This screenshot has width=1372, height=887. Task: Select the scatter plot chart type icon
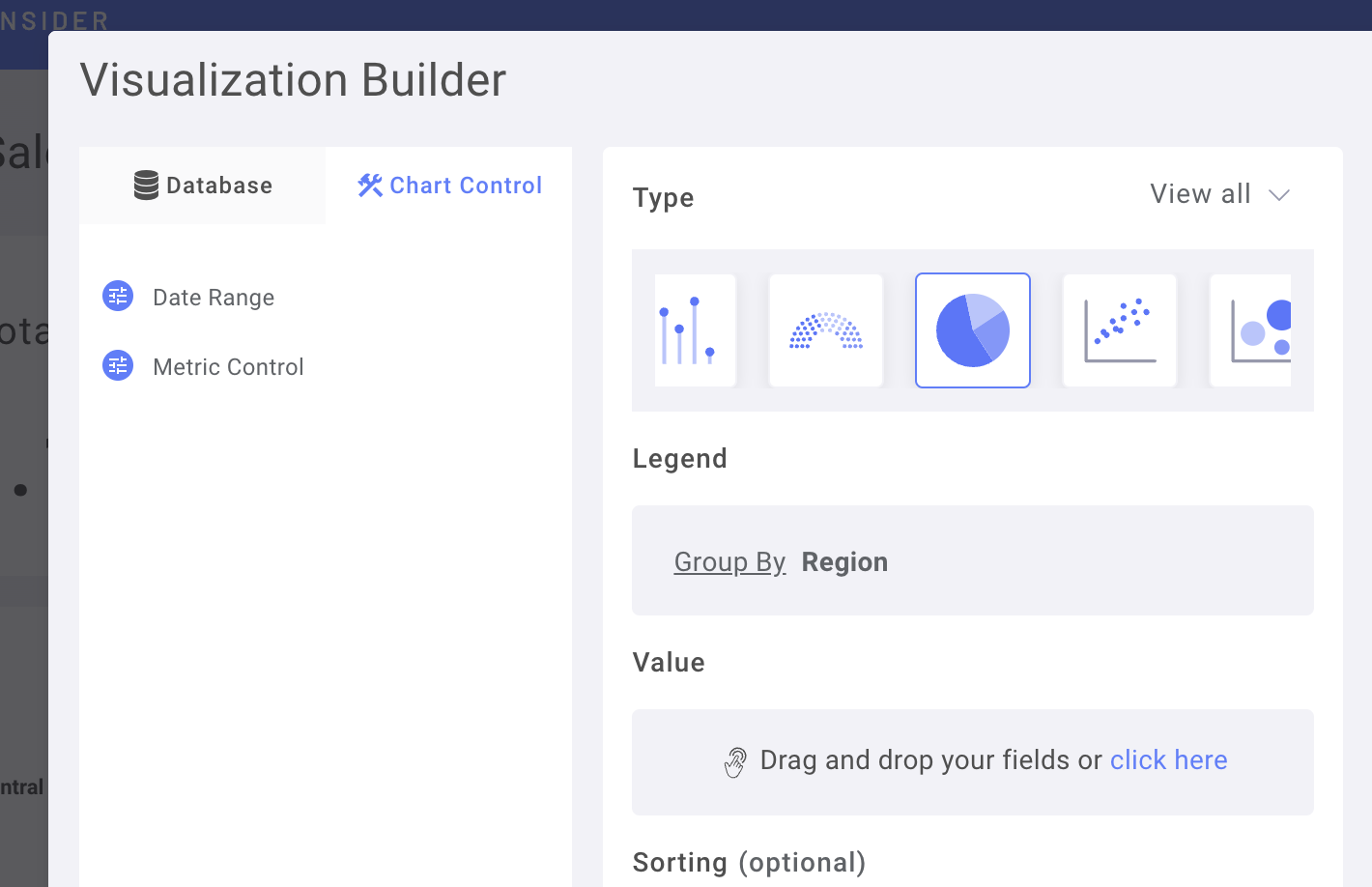(x=1119, y=330)
